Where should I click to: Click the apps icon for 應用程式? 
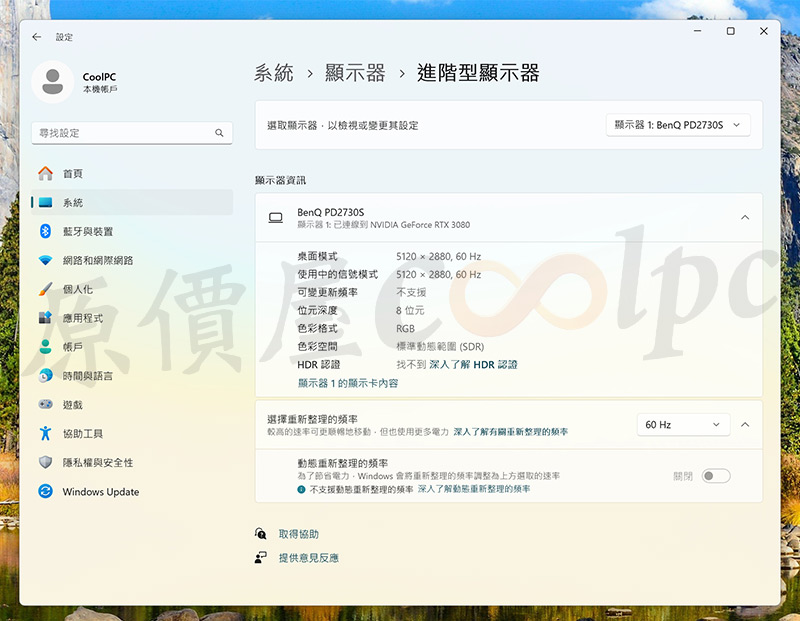[45, 318]
